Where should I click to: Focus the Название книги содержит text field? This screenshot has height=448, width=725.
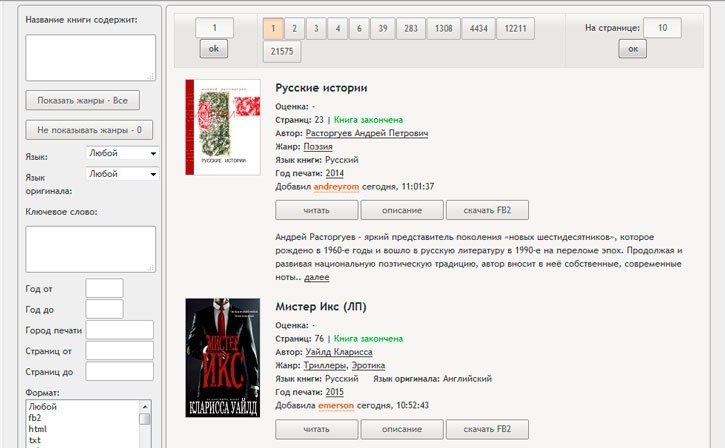pos(90,57)
